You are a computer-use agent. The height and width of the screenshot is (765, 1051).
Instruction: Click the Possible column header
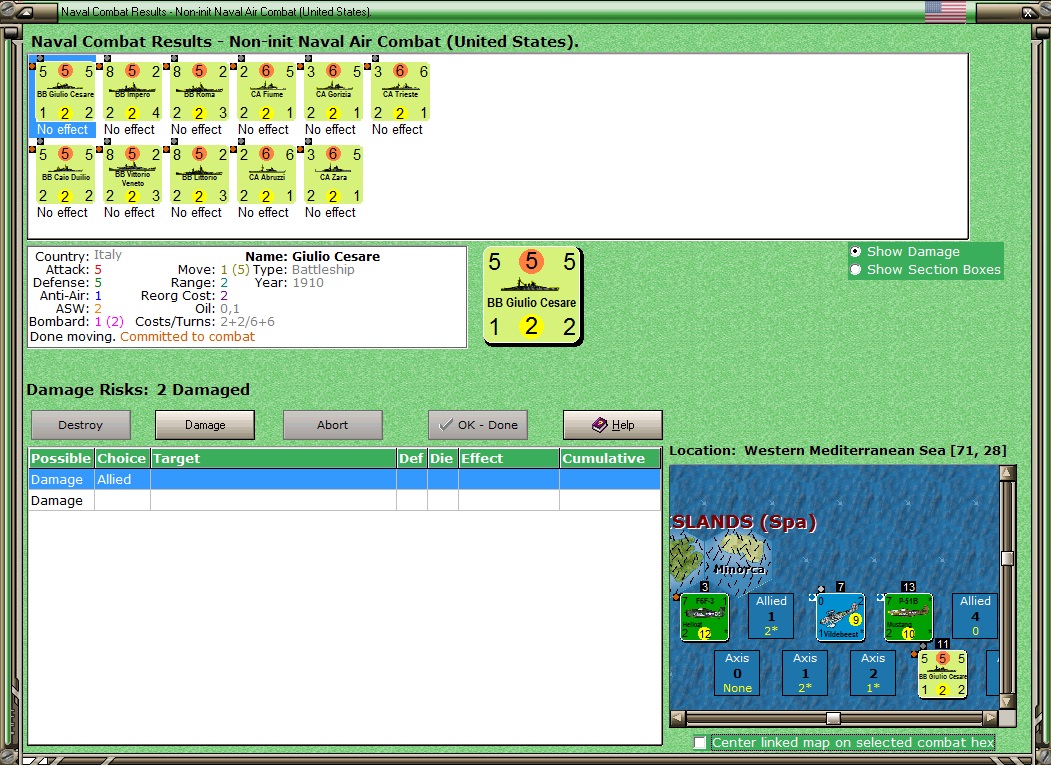click(x=61, y=459)
